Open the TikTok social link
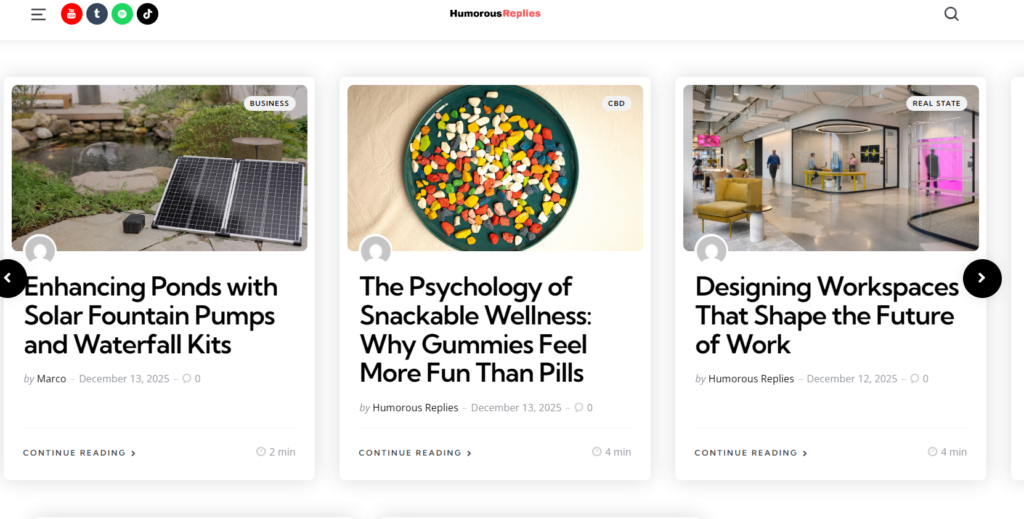 point(147,14)
